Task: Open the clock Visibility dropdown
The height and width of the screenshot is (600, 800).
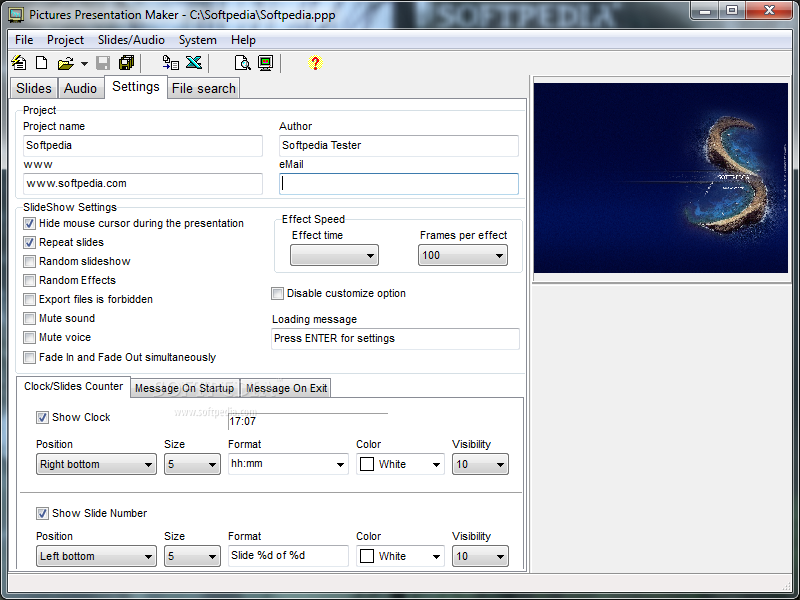Action: [480, 464]
